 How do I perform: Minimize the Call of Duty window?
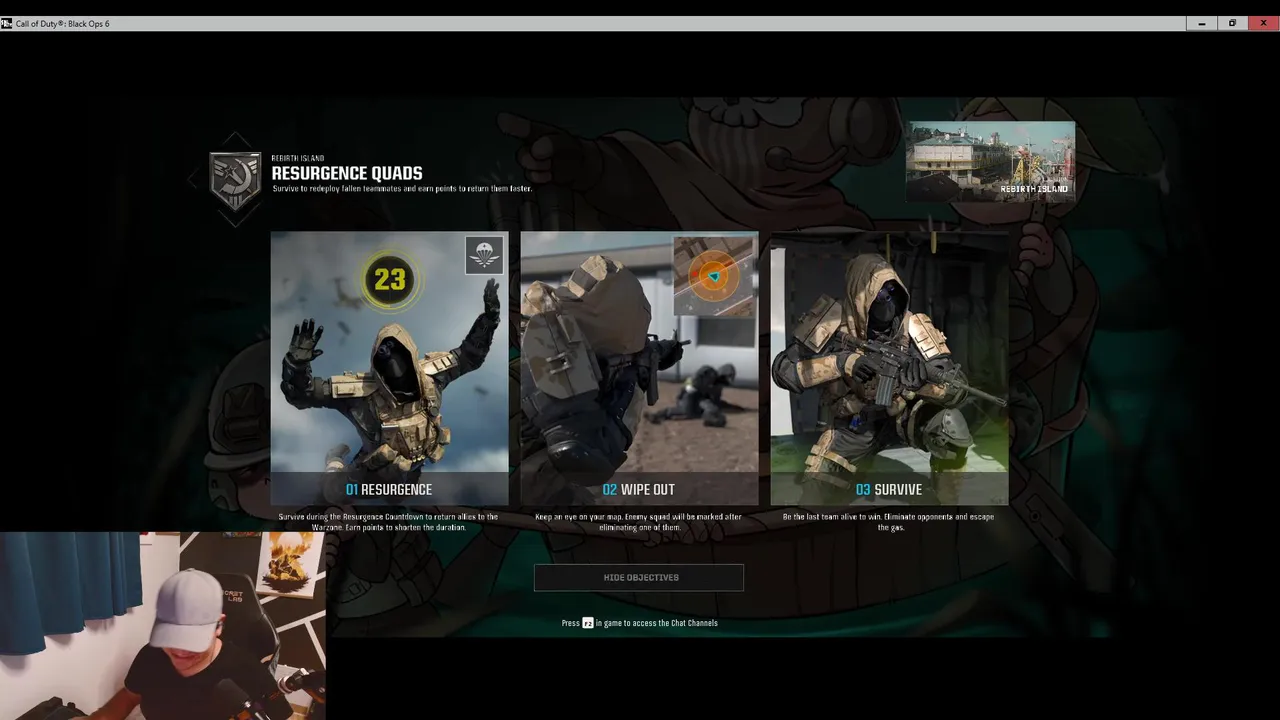(1201, 23)
